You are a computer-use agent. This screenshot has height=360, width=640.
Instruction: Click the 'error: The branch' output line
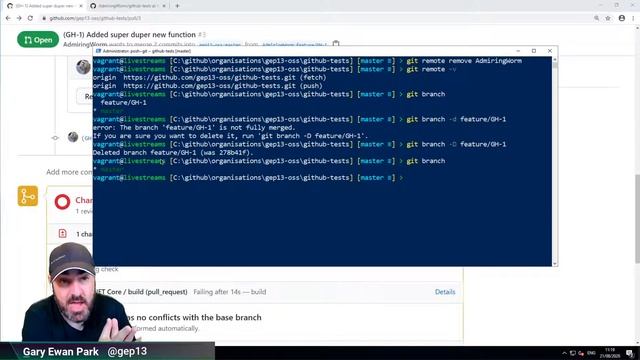194,128
